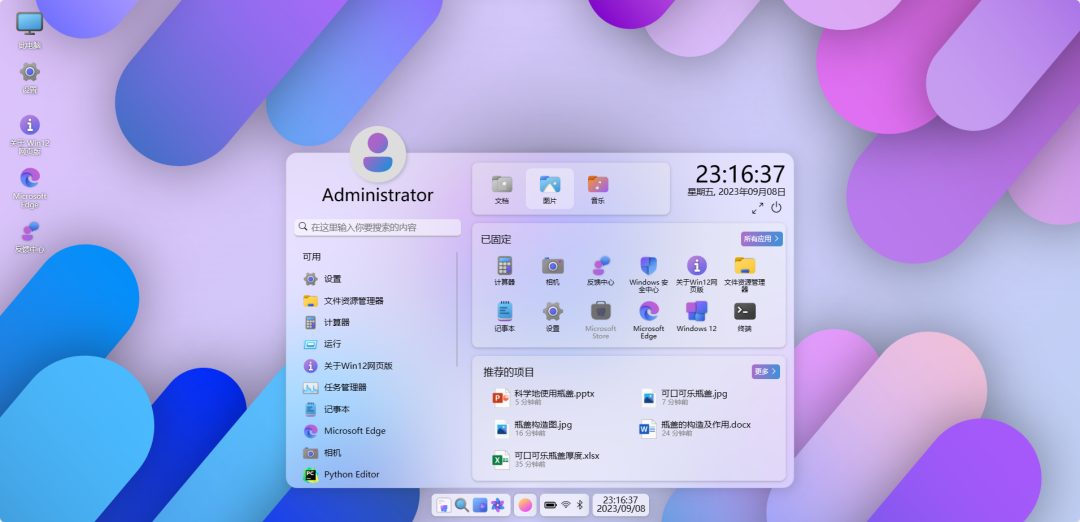Launch Camera from the pinned apps grid

click(552, 271)
